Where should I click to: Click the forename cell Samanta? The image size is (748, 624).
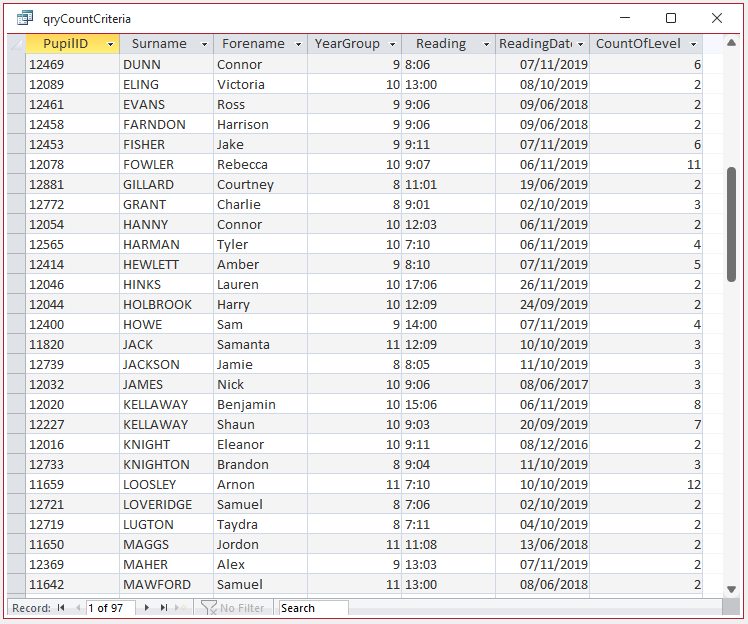[260, 344]
